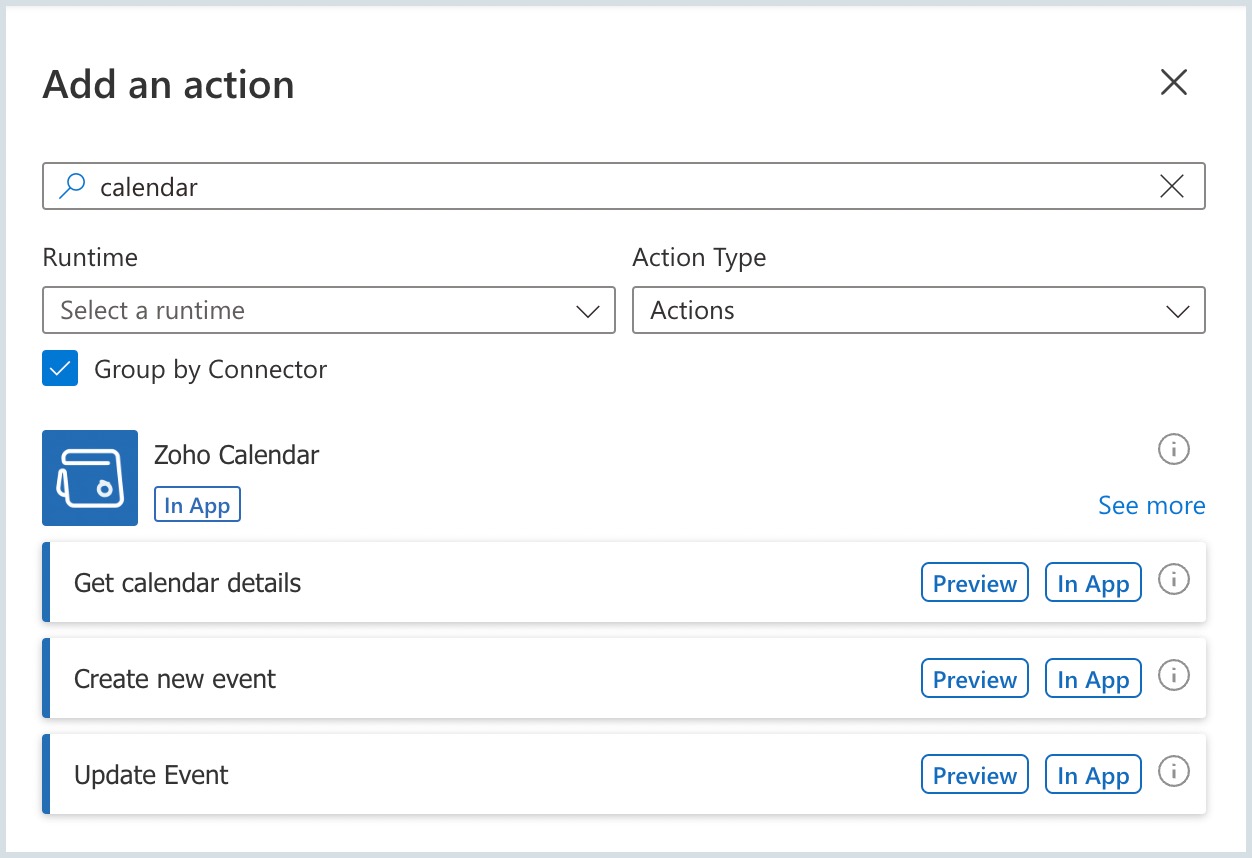1252x858 pixels.
Task: Show info for Create new event
Action: [x=1173, y=675]
